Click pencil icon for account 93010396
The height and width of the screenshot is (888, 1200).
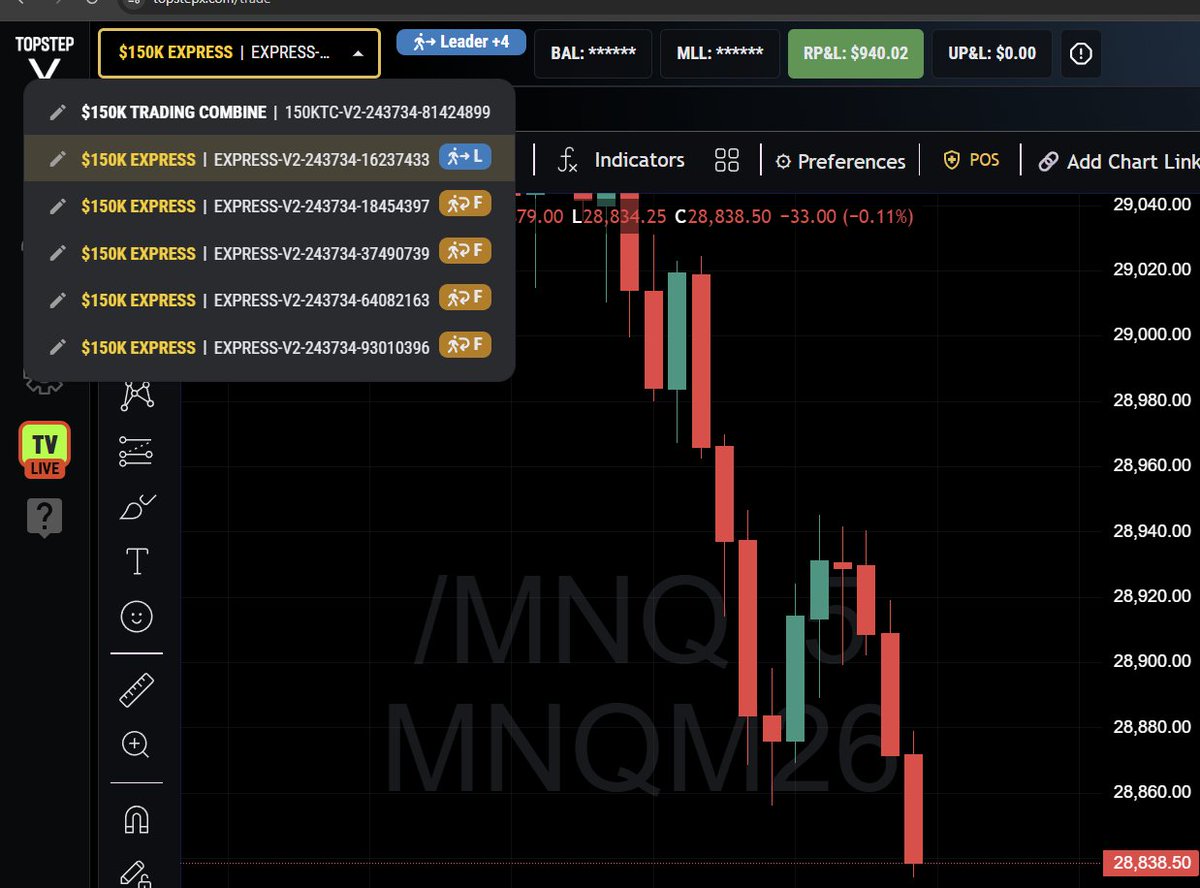tap(59, 347)
